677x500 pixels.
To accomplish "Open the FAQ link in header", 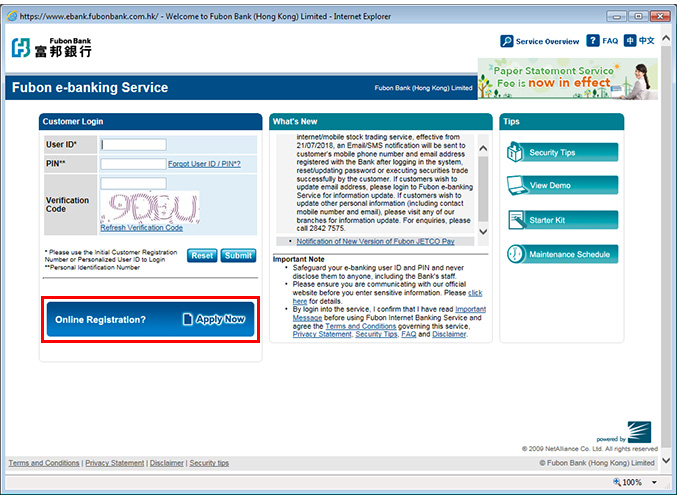I will click(610, 41).
